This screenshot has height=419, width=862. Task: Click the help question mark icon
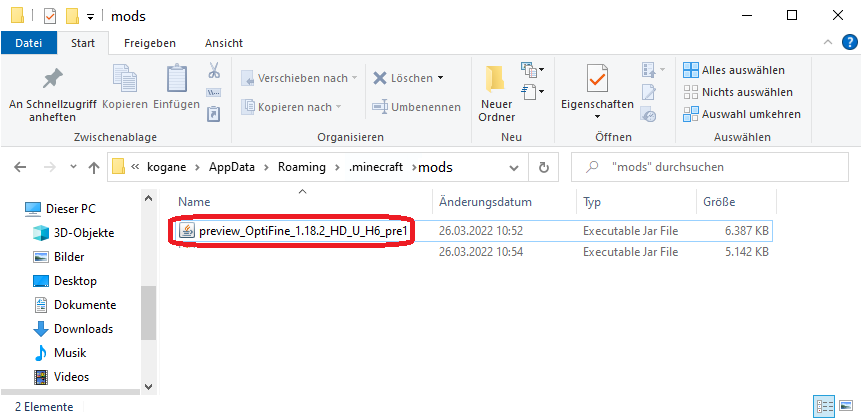click(848, 43)
